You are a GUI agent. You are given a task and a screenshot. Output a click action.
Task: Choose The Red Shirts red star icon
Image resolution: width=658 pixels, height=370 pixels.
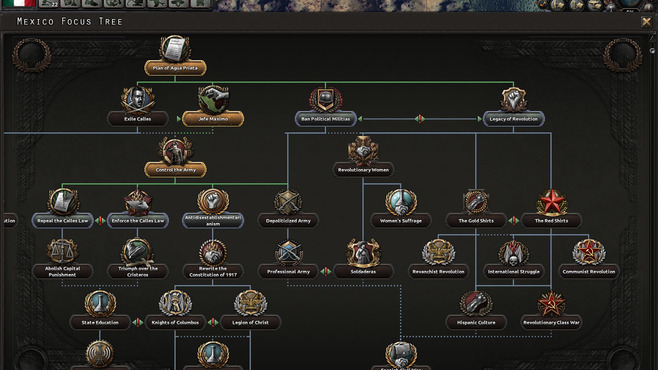[x=551, y=202]
